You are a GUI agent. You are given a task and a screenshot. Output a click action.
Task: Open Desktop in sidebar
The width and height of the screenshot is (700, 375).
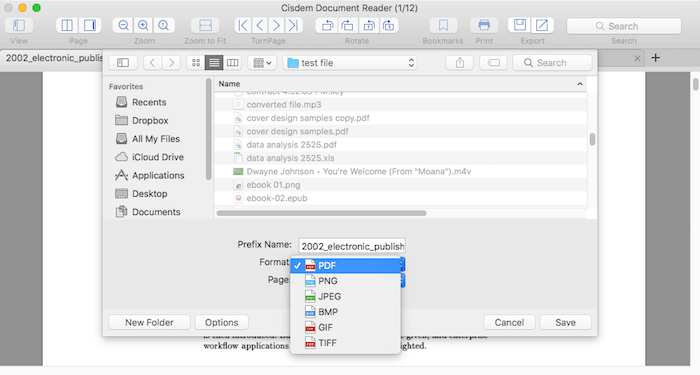[x=141, y=194]
